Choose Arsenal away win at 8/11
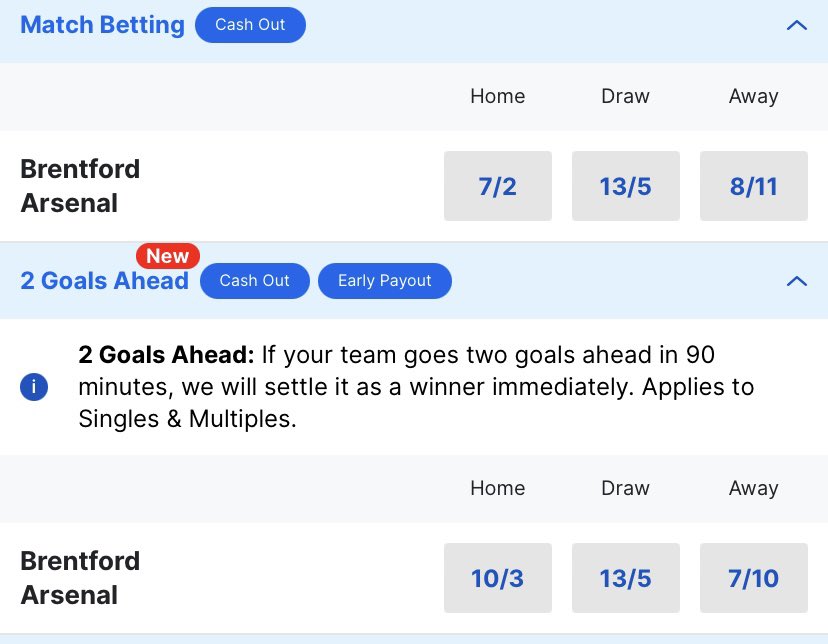The height and width of the screenshot is (644, 828). pos(754,186)
